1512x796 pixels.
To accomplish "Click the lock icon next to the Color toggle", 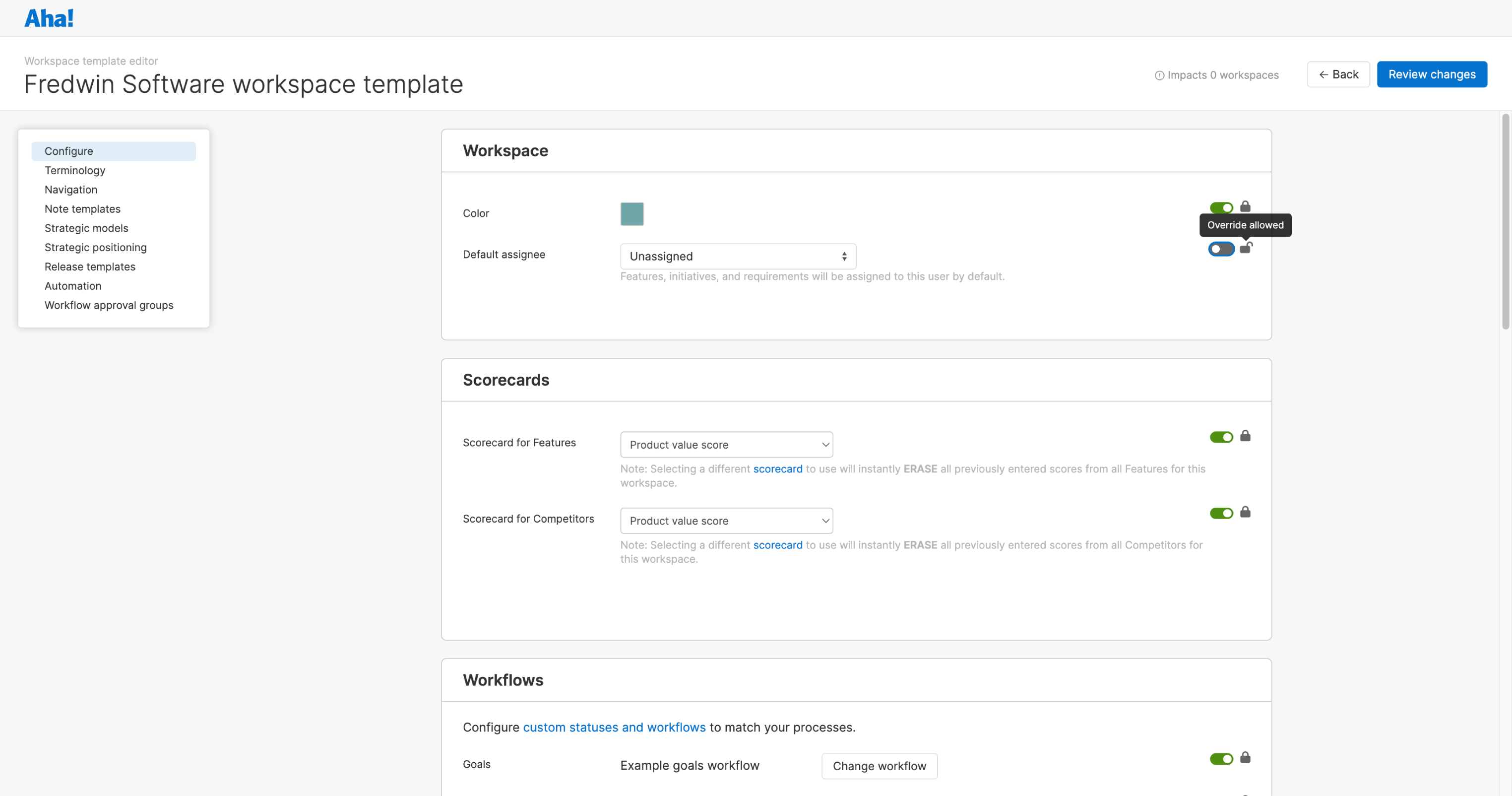I will tap(1246, 206).
